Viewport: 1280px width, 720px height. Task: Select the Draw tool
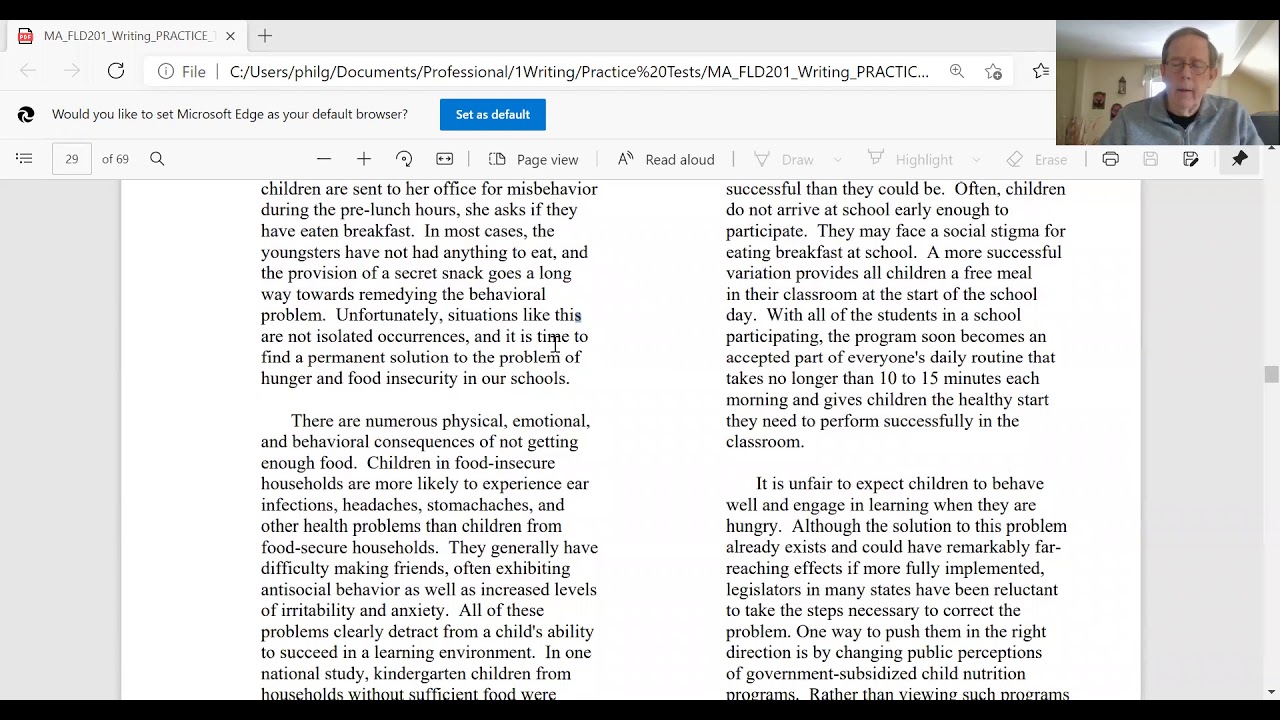pos(784,159)
